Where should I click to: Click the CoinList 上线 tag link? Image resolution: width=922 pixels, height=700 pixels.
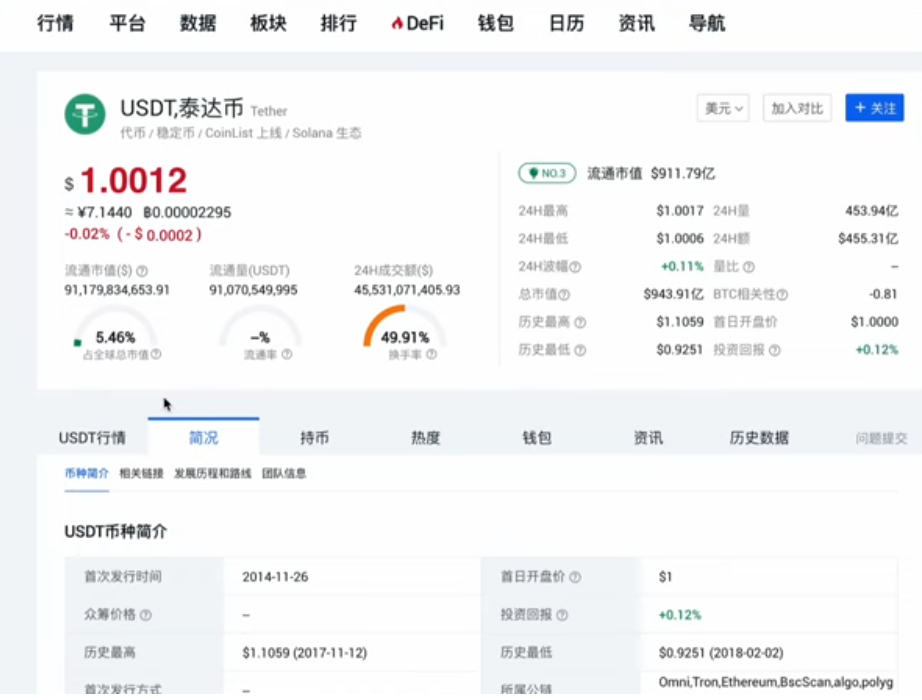tap(243, 133)
